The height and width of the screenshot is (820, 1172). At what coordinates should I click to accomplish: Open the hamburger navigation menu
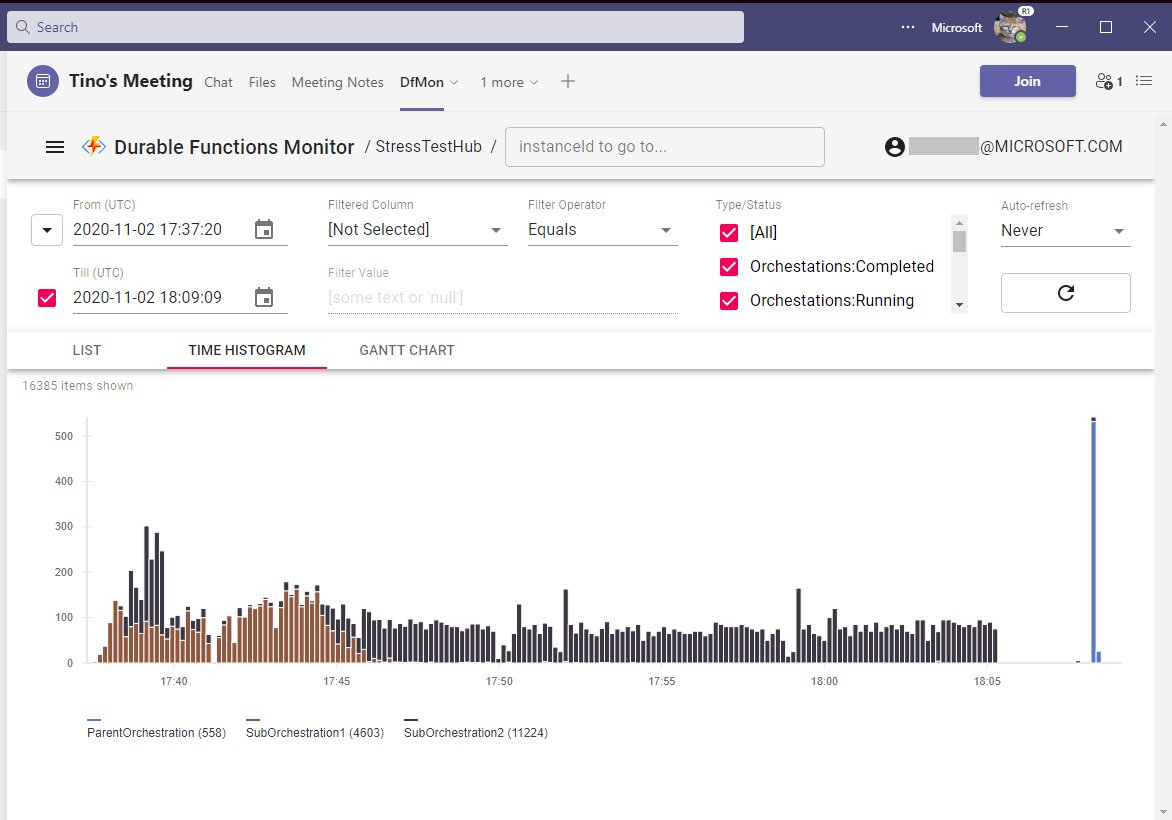click(x=55, y=147)
